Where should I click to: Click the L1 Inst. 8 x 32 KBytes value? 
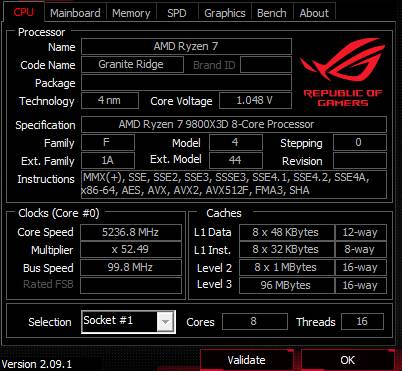(x=287, y=250)
